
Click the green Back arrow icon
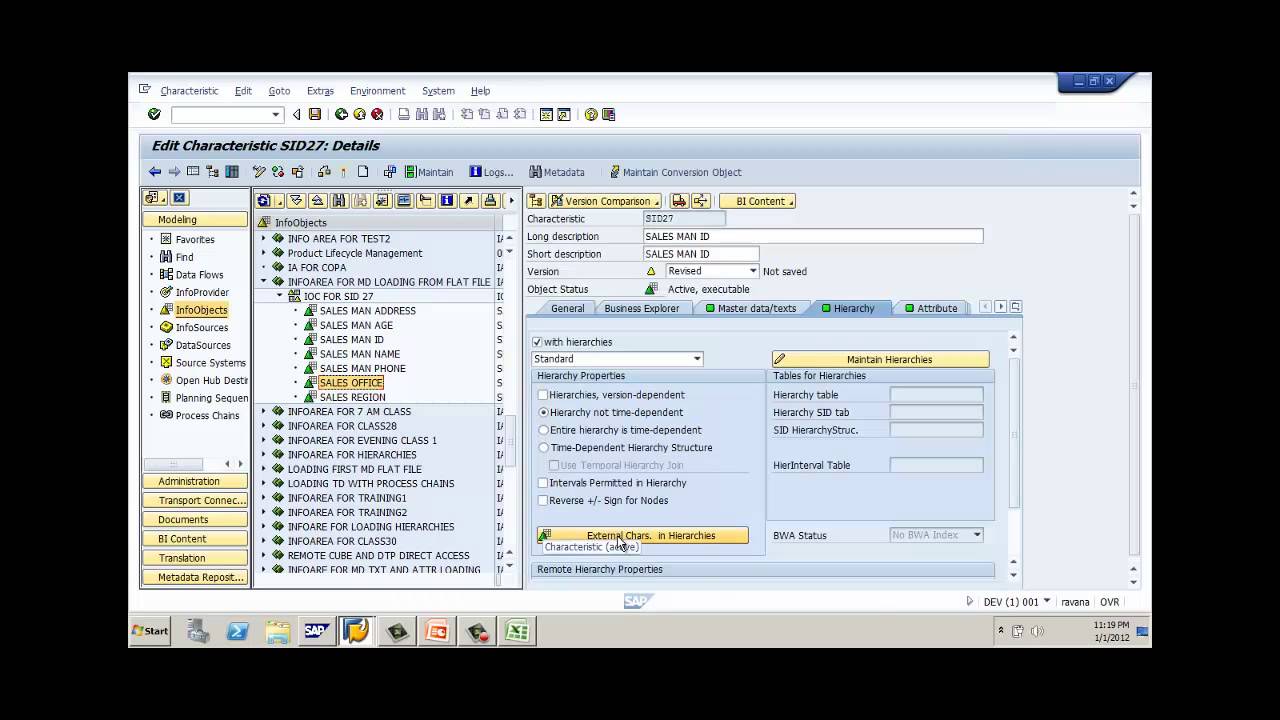coord(341,115)
